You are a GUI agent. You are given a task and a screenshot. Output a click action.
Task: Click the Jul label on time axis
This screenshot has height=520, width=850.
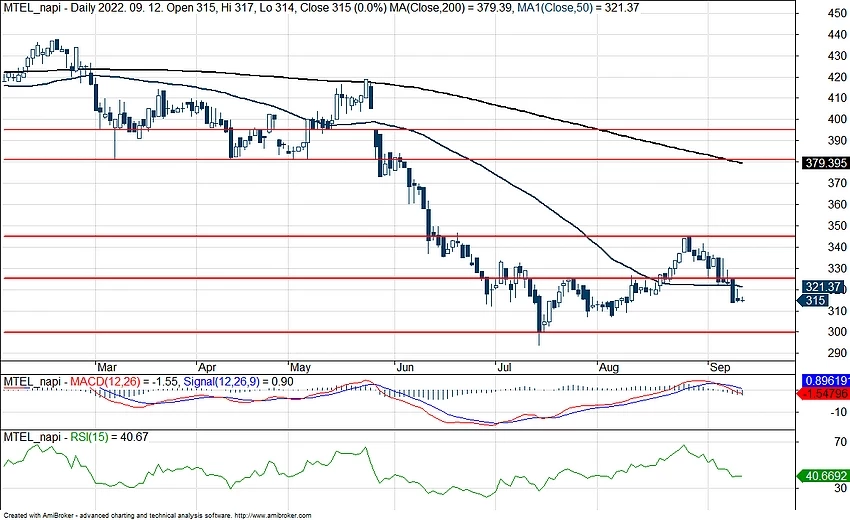(x=505, y=368)
